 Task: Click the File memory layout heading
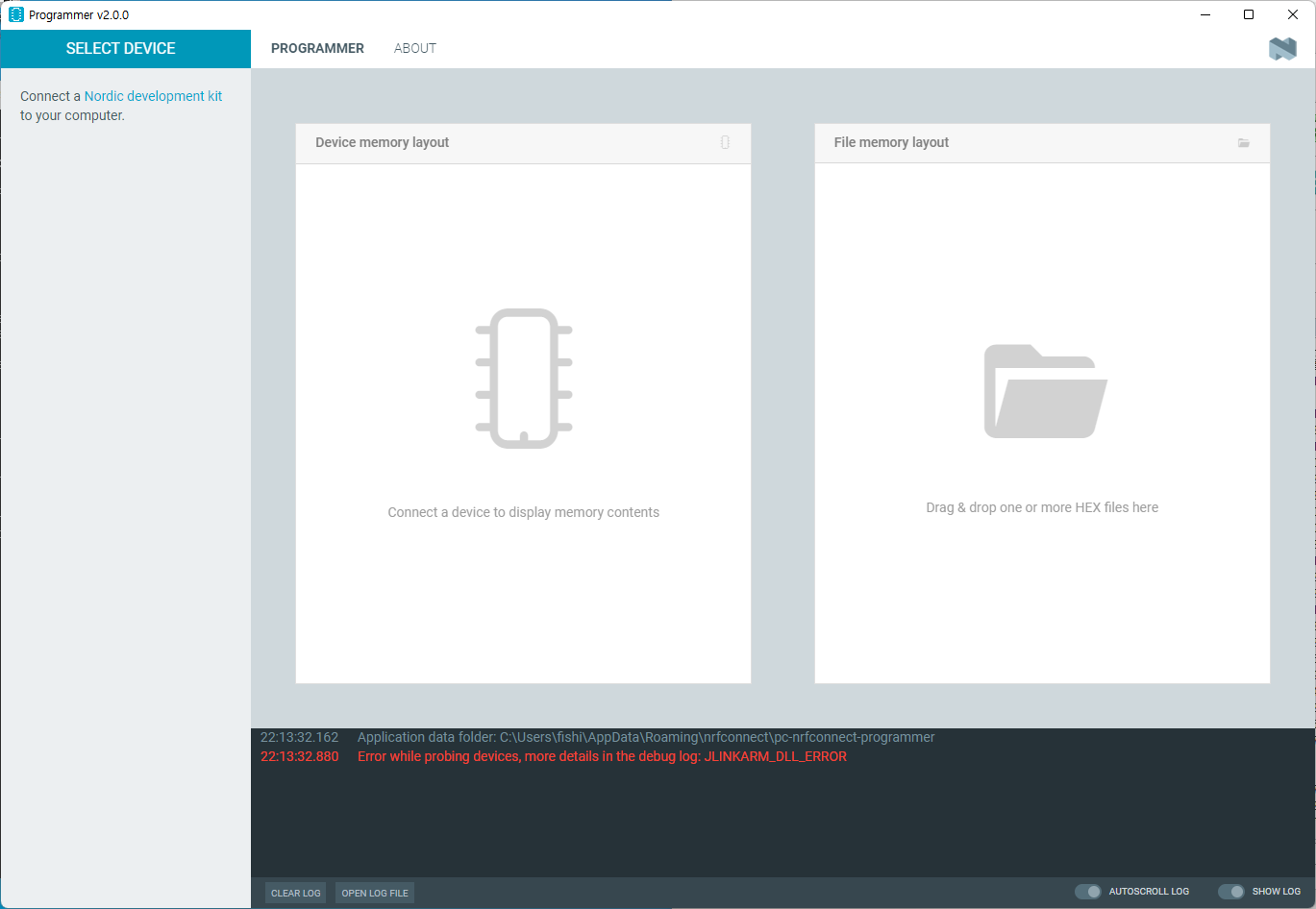coord(891,142)
